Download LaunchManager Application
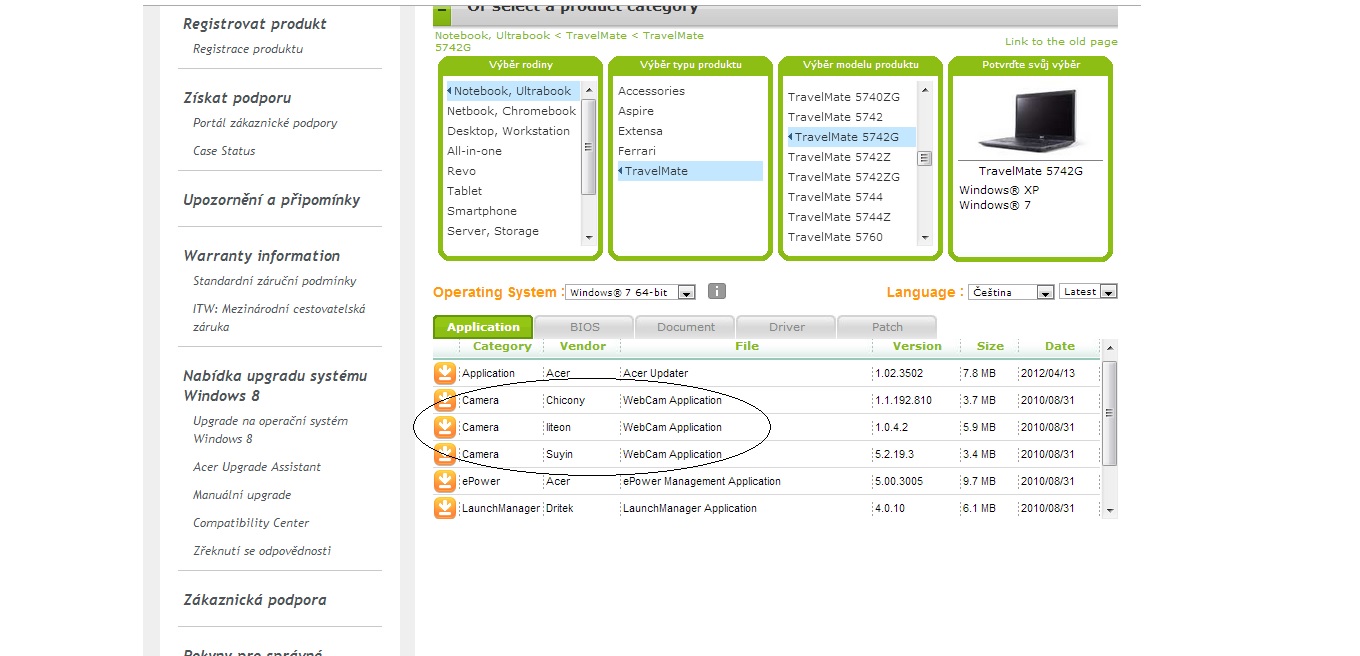 (444, 508)
